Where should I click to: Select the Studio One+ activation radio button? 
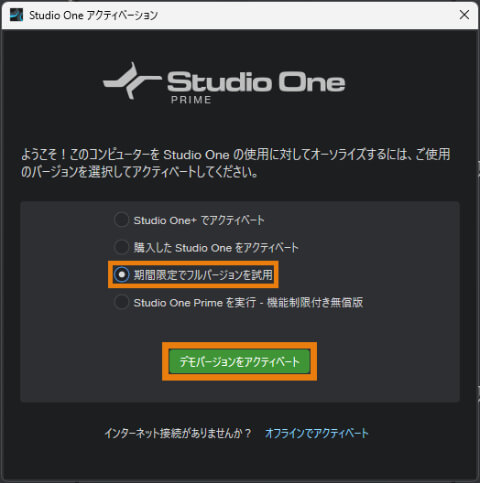click(x=121, y=220)
